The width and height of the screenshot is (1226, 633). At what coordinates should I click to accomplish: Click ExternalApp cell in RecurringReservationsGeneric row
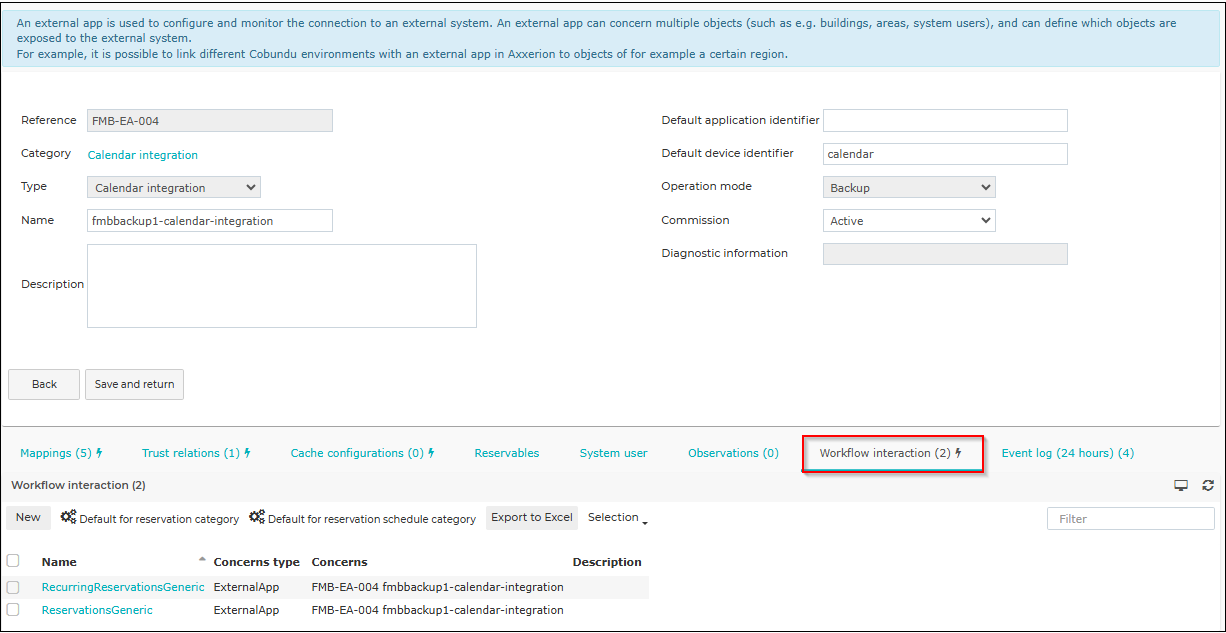coord(246,587)
